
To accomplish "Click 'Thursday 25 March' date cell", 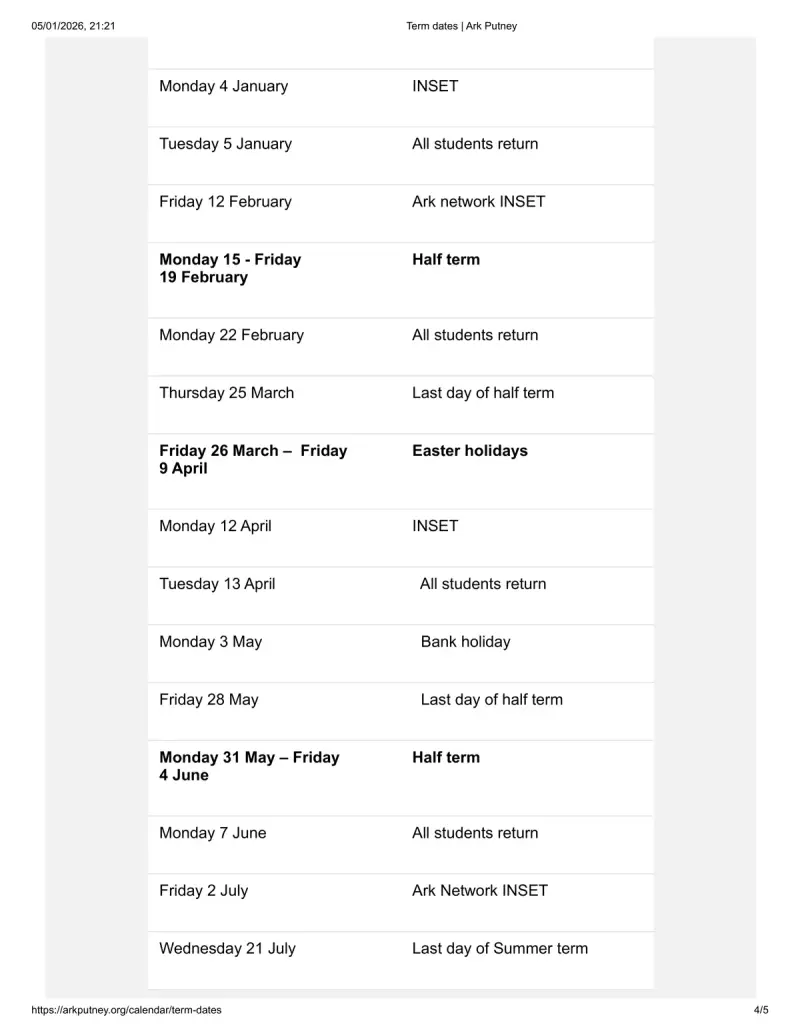I will coord(226,393).
